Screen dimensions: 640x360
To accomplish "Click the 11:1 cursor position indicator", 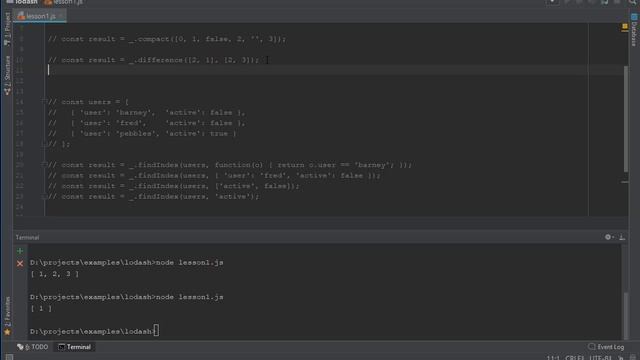I will coord(553,358).
